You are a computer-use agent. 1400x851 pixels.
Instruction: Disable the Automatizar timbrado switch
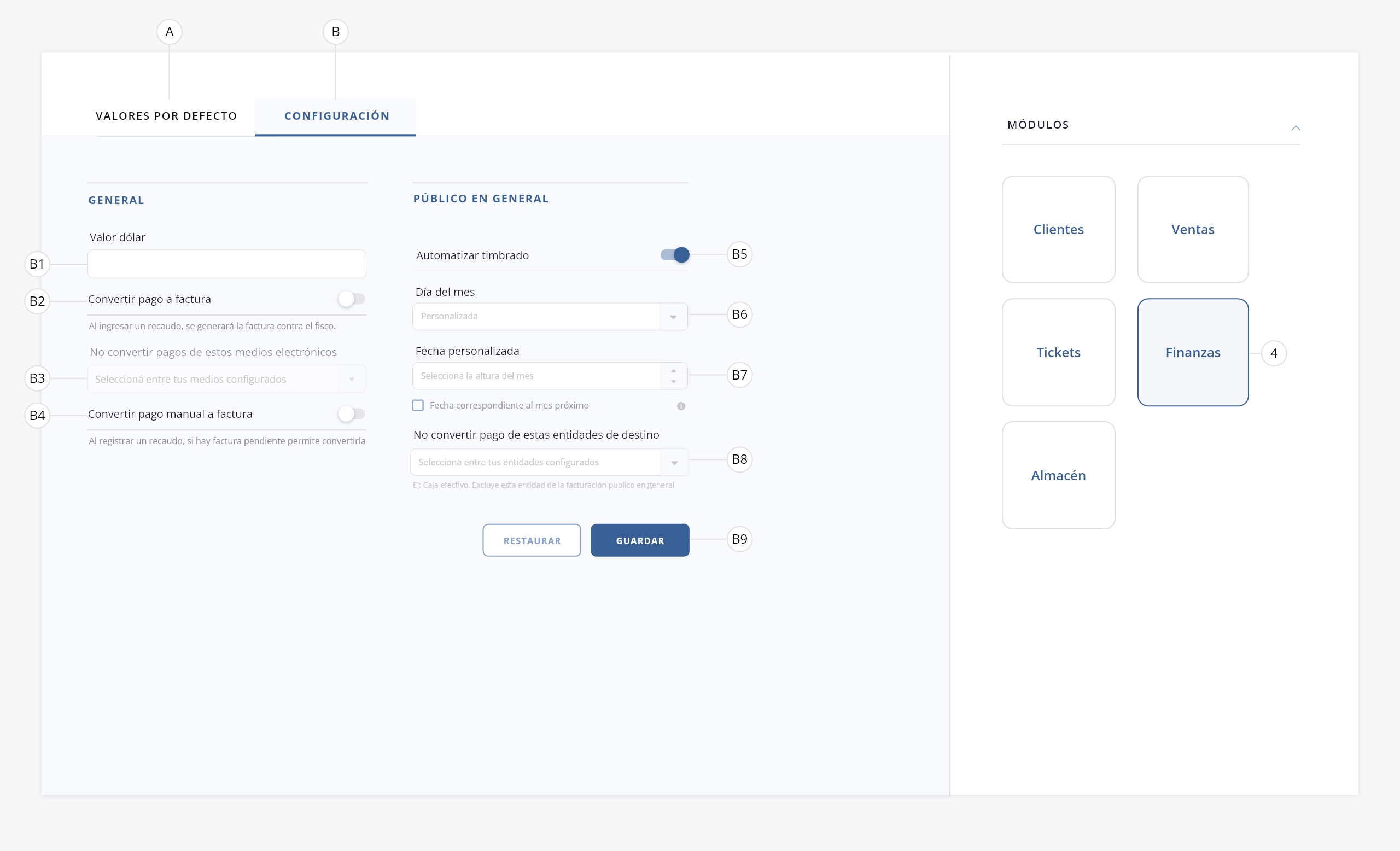tap(675, 255)
